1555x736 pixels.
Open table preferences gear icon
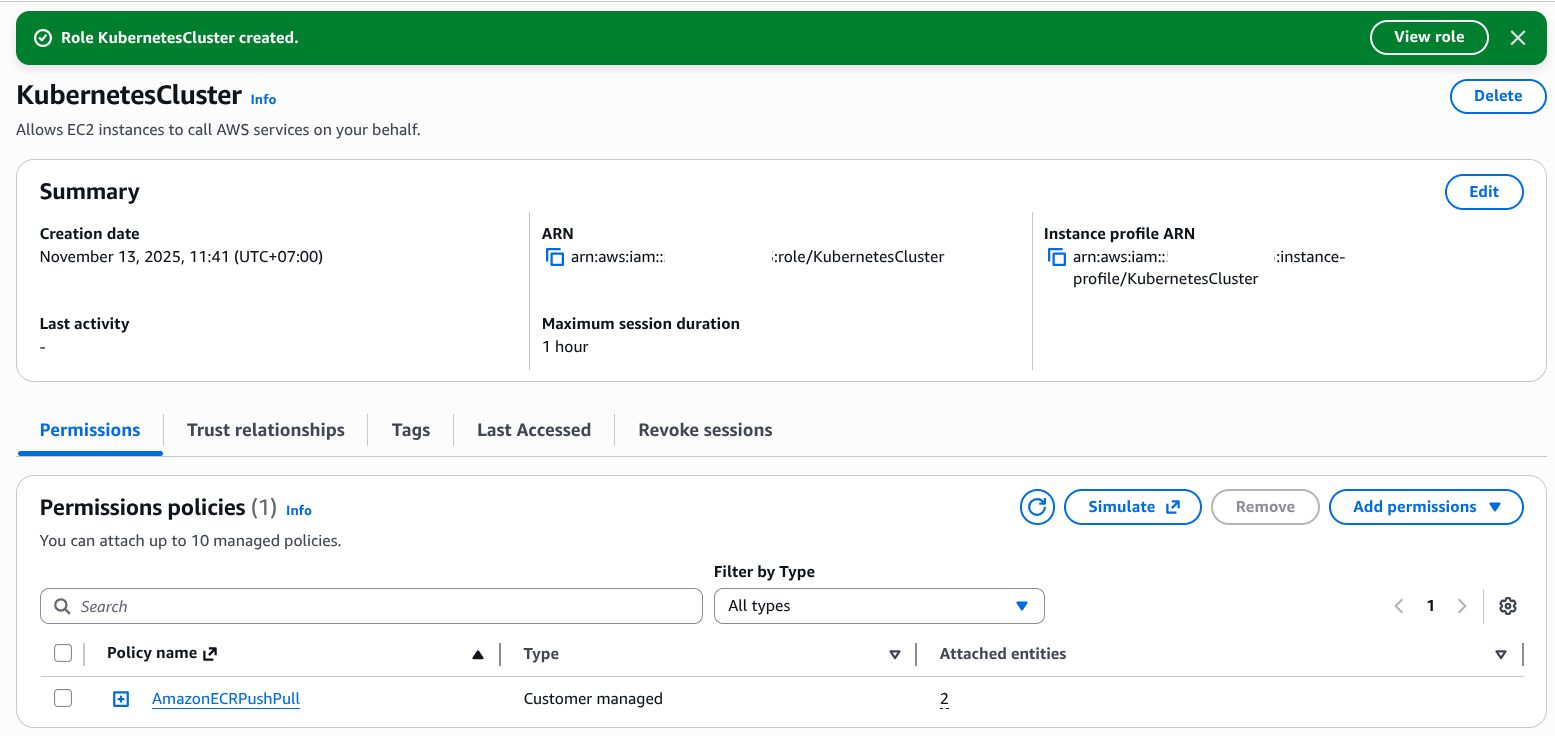(1508, 606)
